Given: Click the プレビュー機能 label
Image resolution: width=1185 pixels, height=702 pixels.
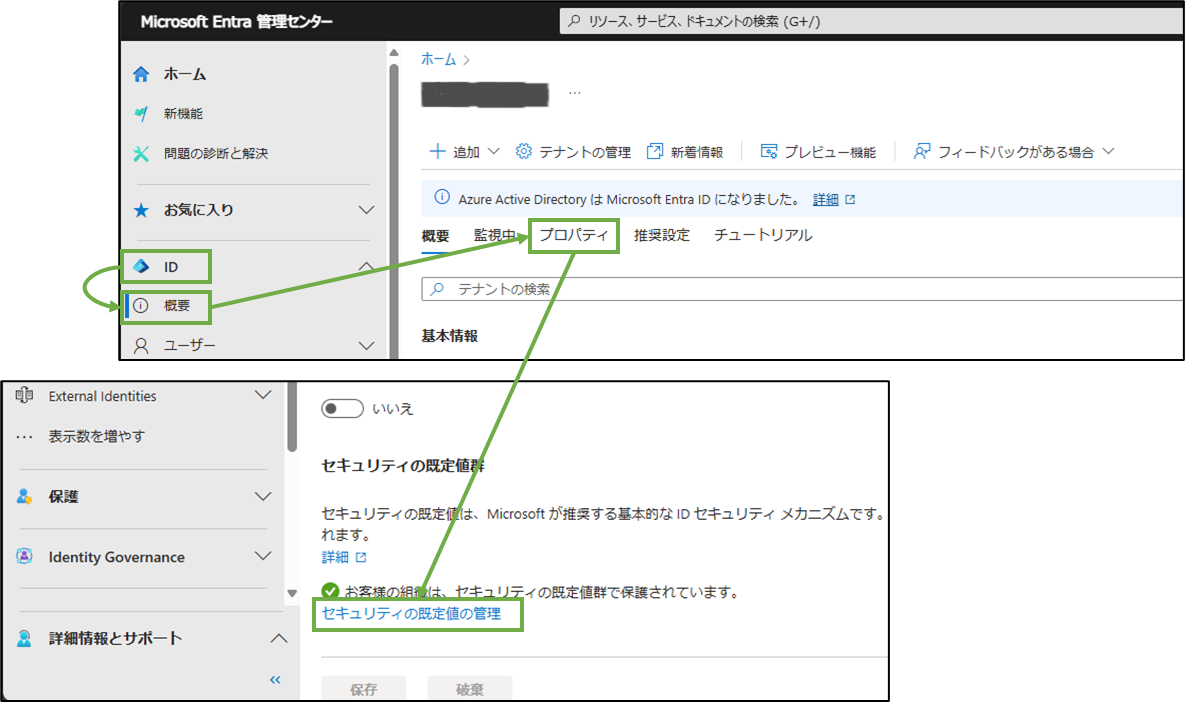Looking at the screenshot, I should 830,152.
